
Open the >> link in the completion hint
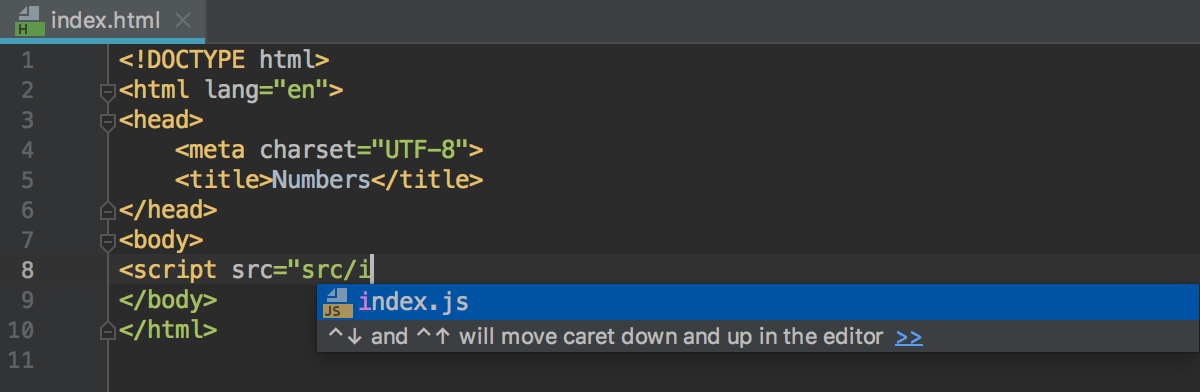click(x=909, y=337)
